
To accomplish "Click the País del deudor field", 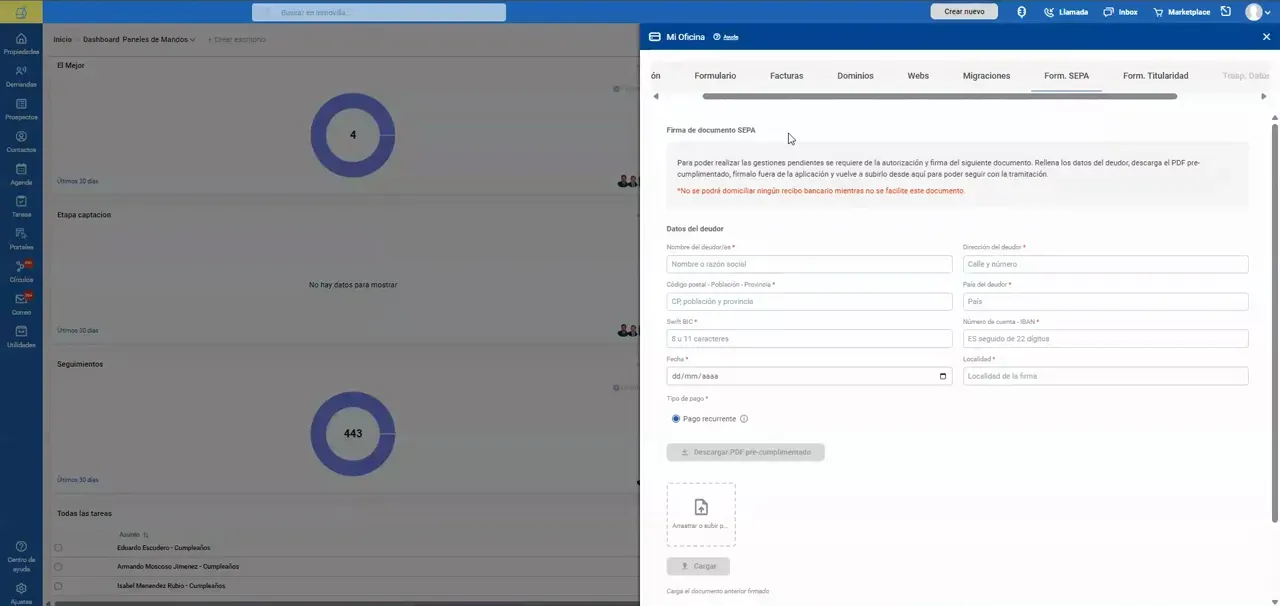I will (1105, 301).
